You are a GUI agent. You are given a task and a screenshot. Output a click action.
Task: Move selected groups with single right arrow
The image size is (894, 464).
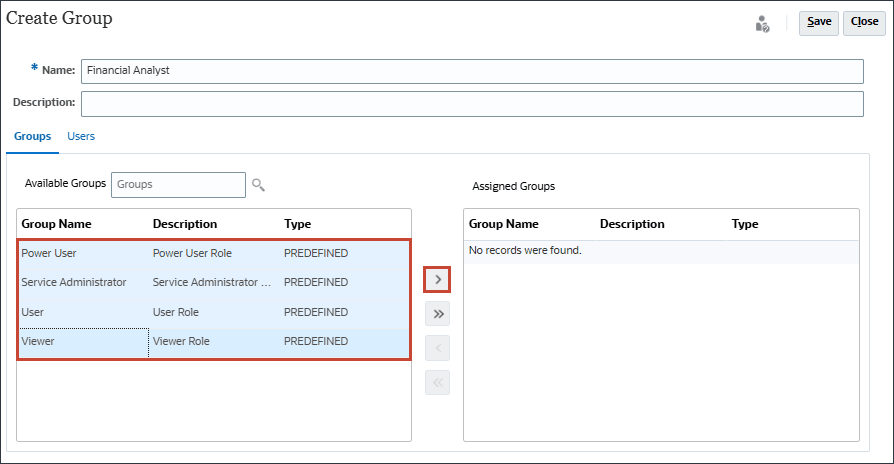pos(437,279)
